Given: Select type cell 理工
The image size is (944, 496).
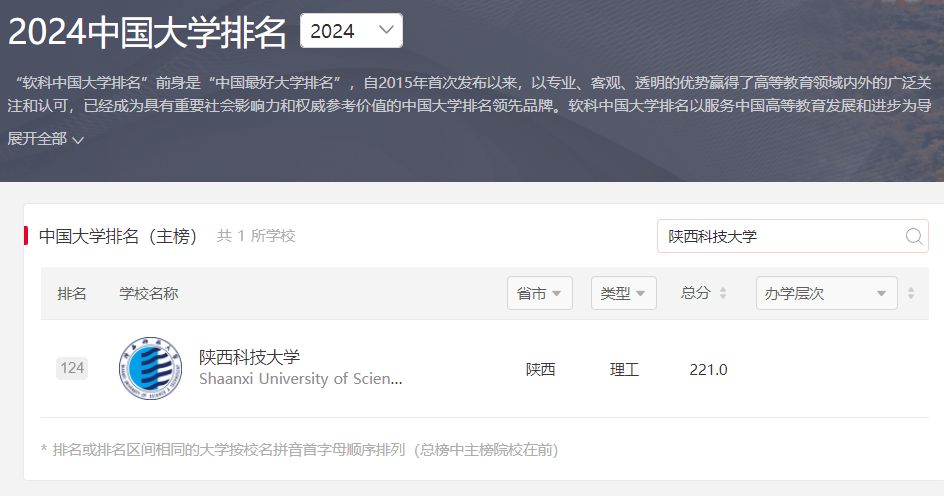Looking at the screenshot, I should pos(624,370).
